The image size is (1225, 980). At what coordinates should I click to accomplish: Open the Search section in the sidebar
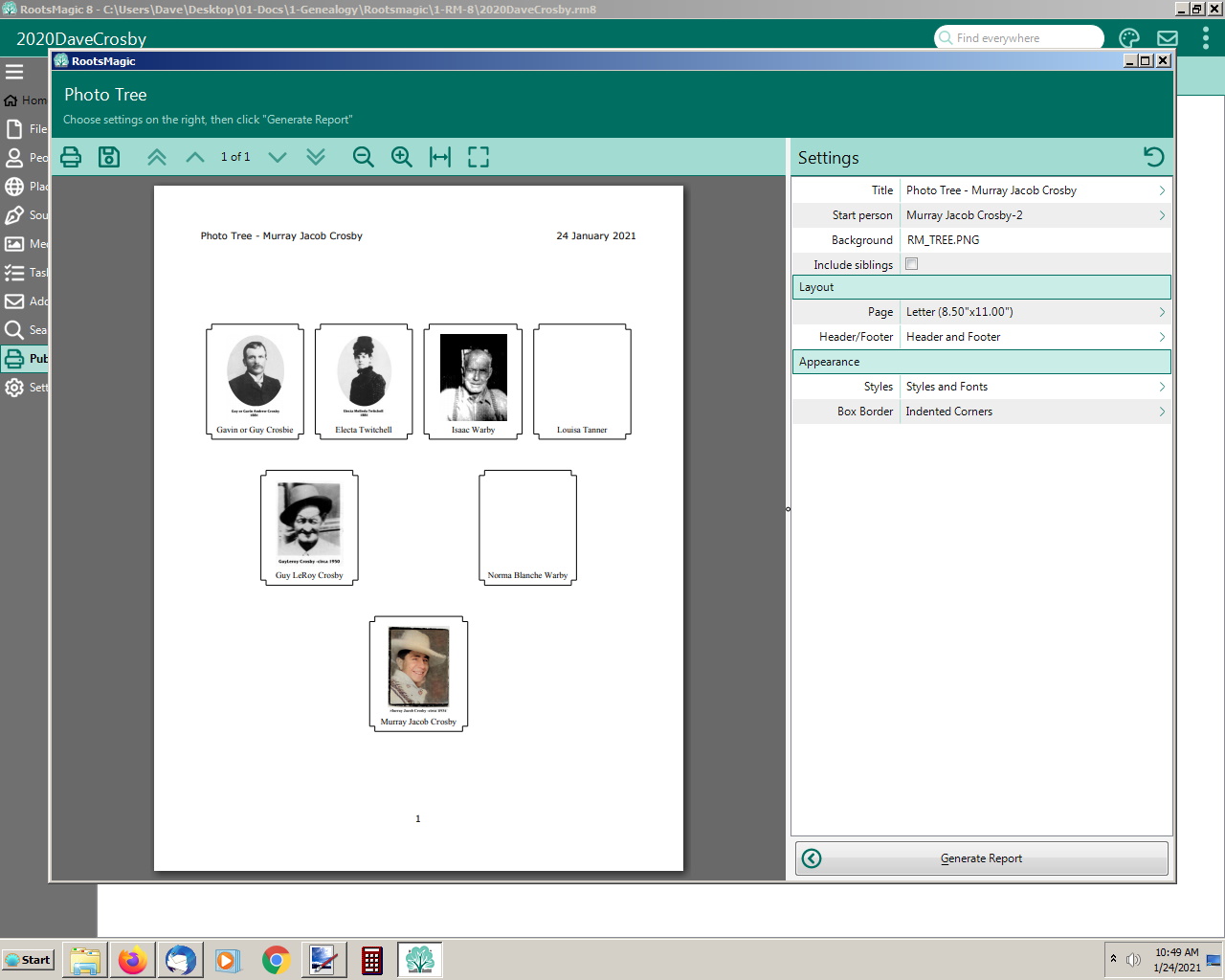pos(25,330)
